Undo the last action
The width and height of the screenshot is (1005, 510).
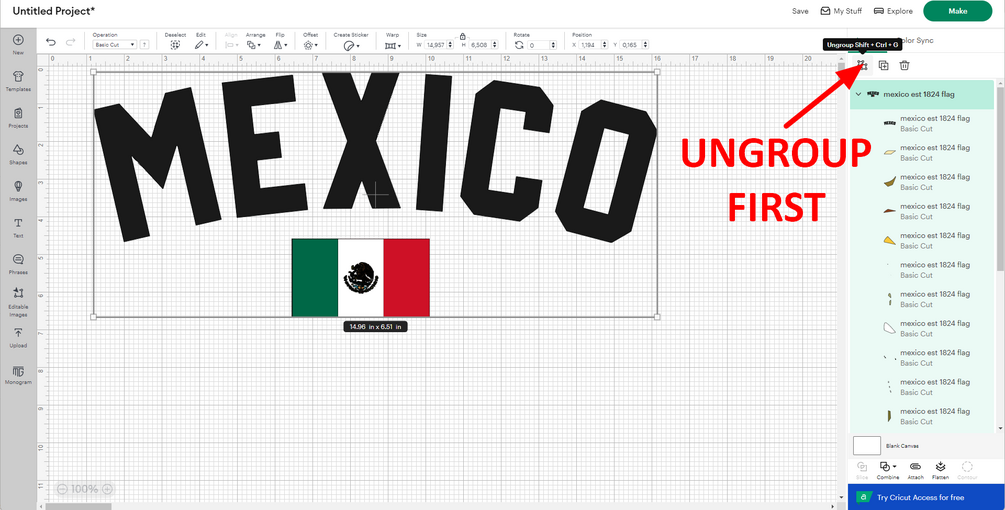coord(51,42)
